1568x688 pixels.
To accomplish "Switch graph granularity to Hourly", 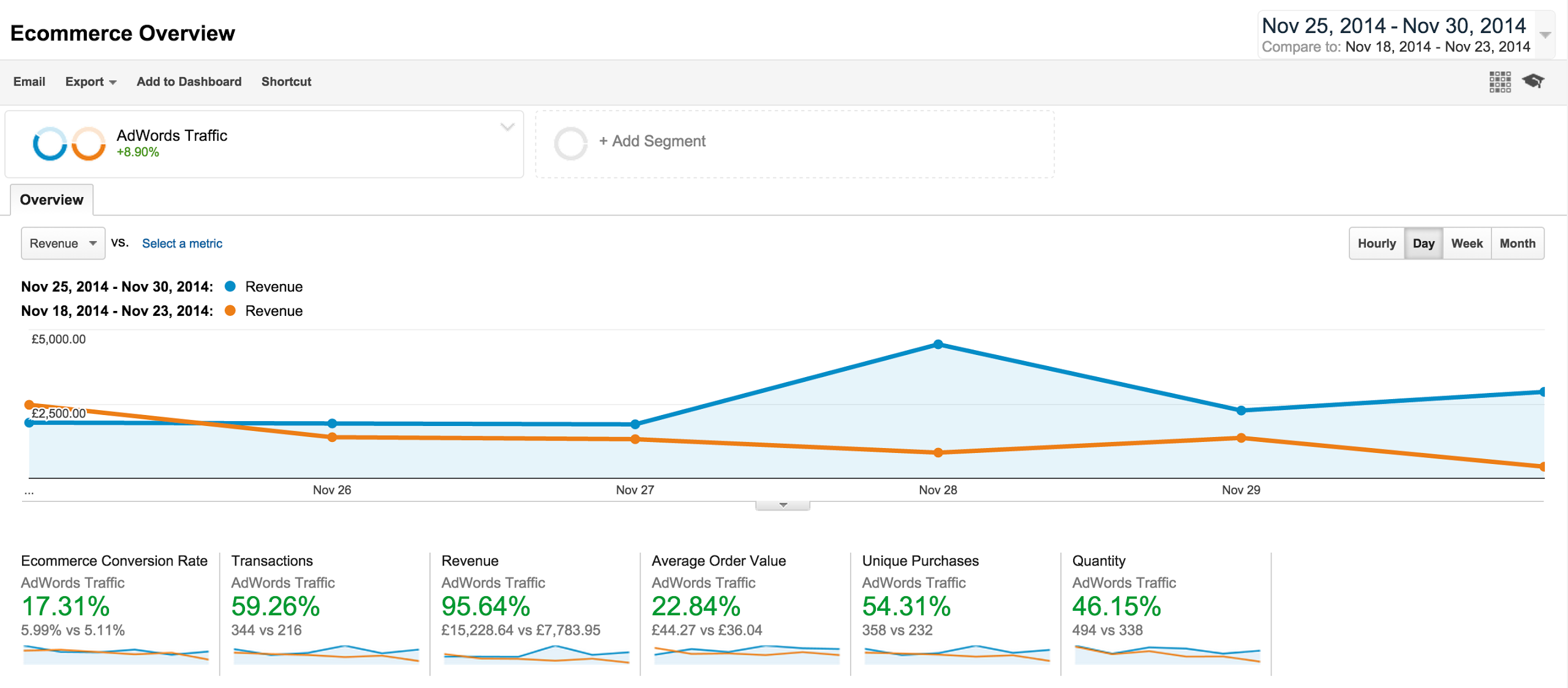I will (1376, 244).
